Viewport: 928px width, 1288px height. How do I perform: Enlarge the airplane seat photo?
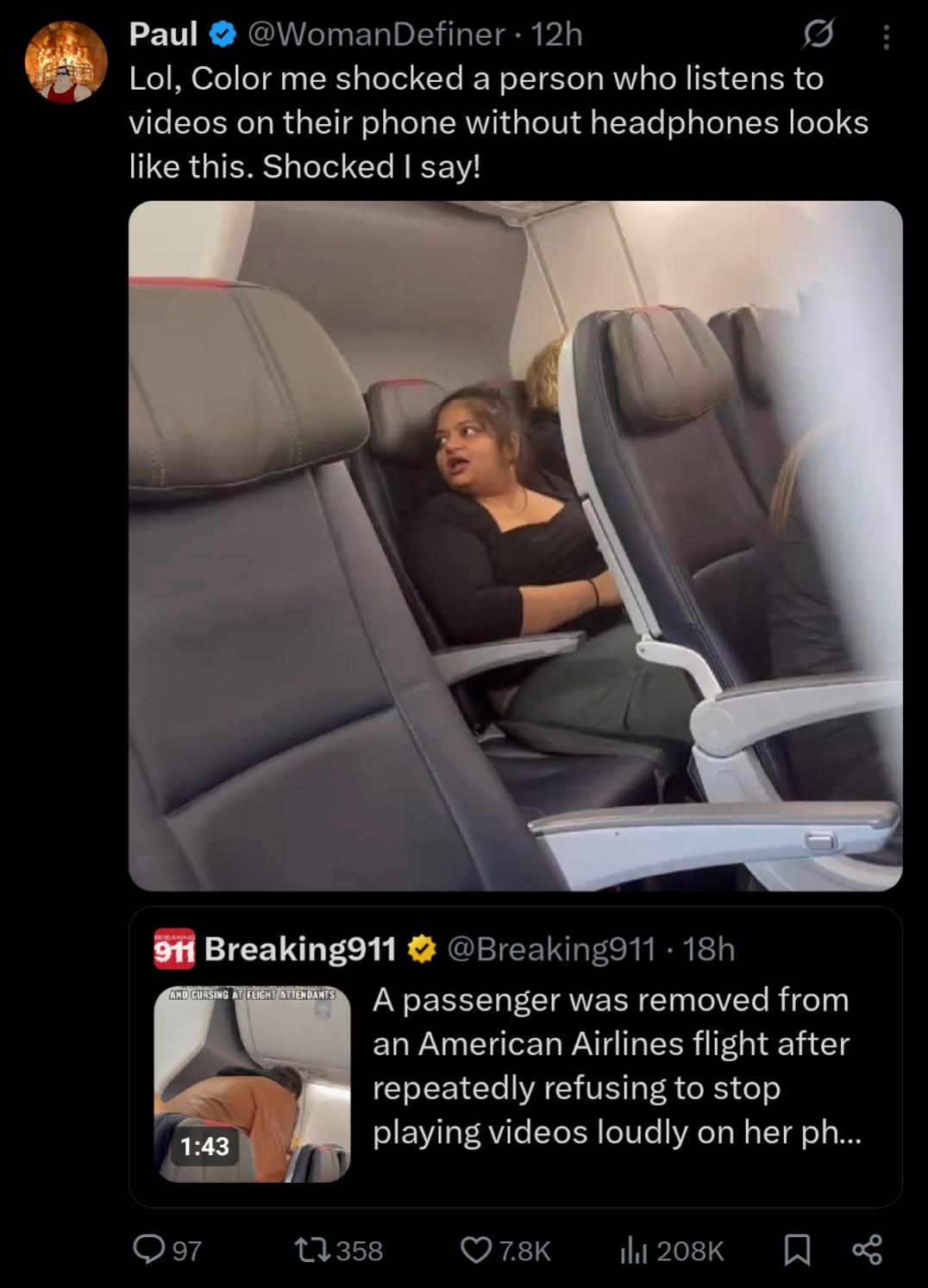point(516,546)
